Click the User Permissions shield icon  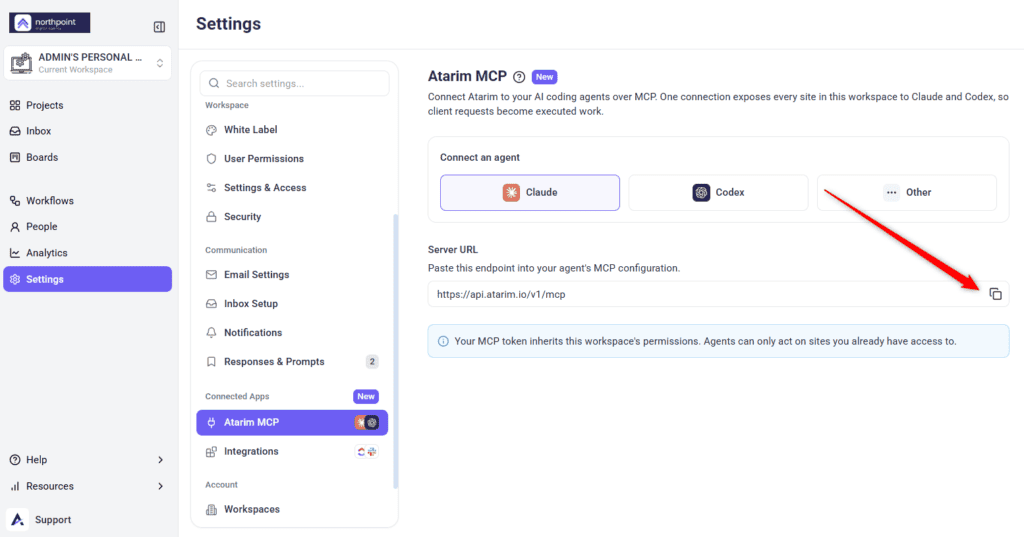(212, 159)
